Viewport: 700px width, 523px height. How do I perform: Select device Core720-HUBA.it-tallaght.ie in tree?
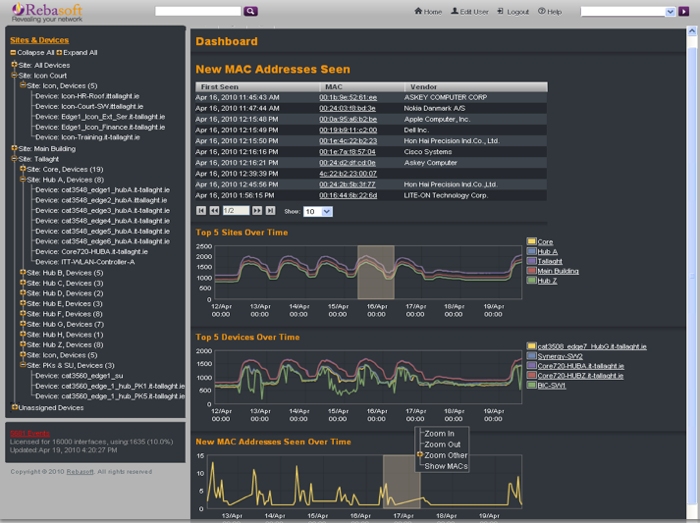pos(92,252)
